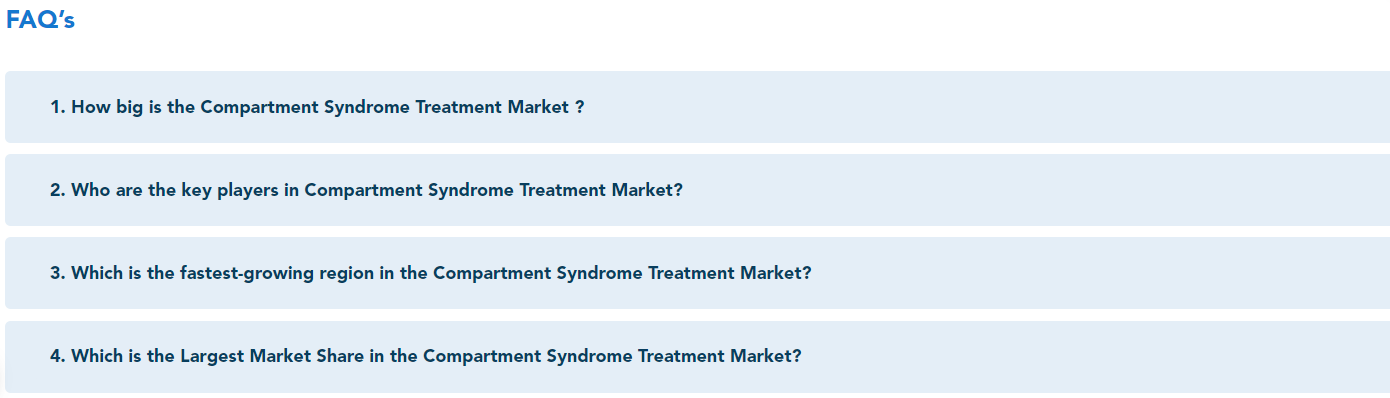Reveal the largest market share answer
This screenshot has height=398, width=1390.
(697, 356)
